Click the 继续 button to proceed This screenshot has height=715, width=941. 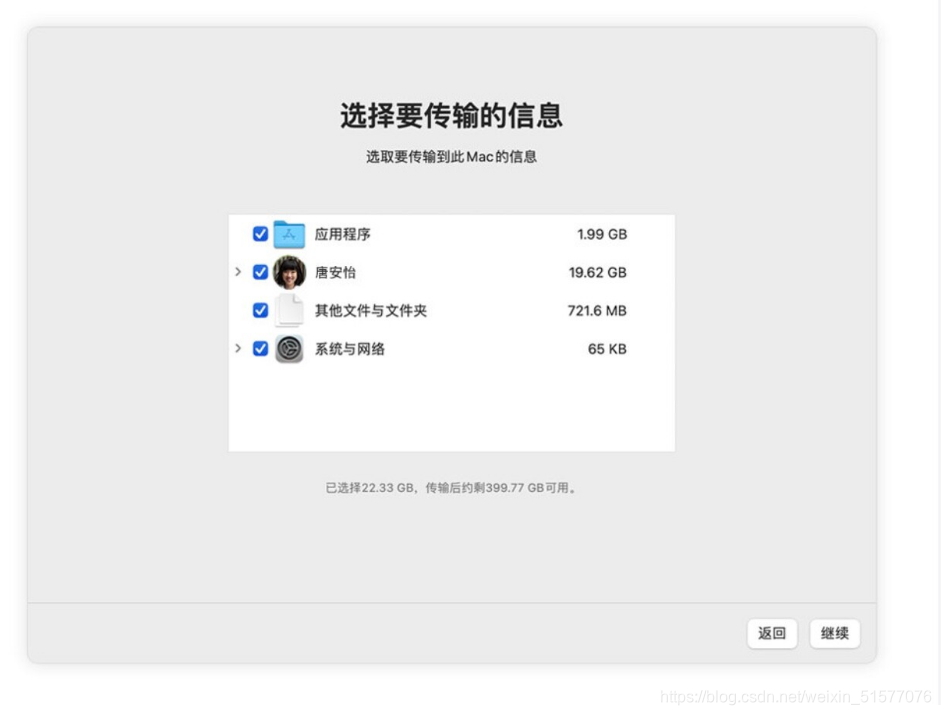834,633
